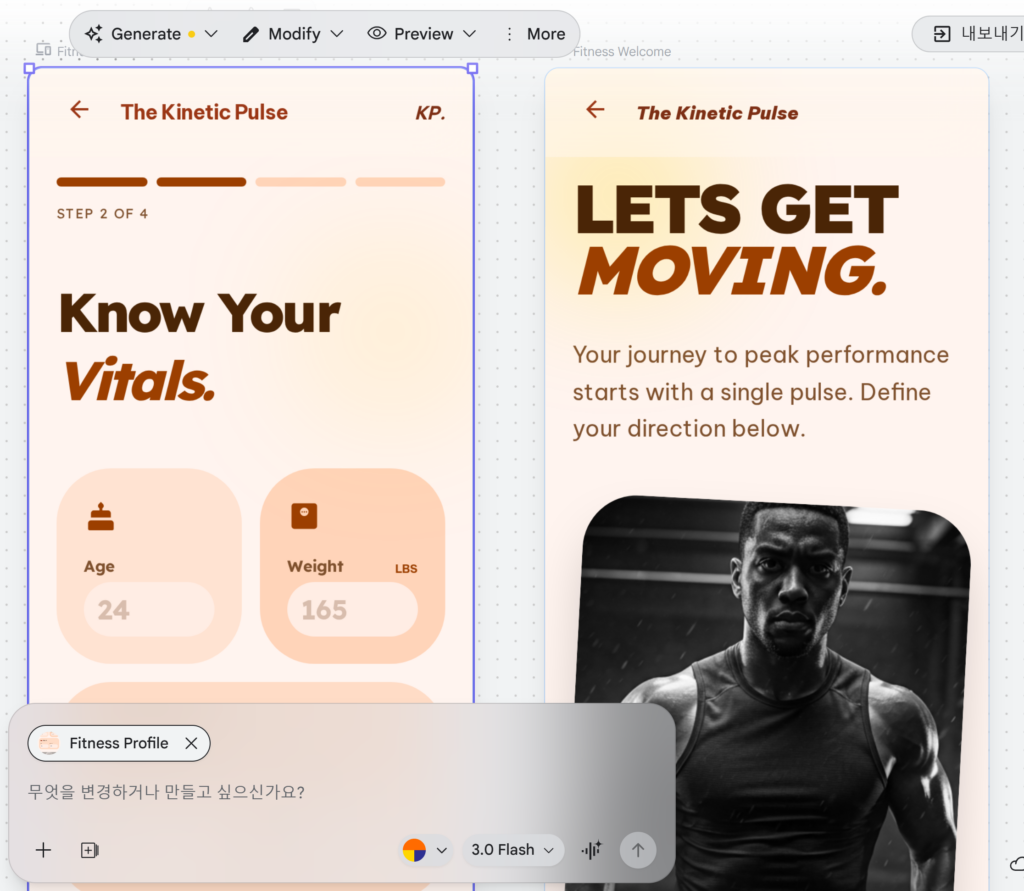Expand the Preview dropdown chevron
Image resolution: width=1024 pixels, height=891 pixels.
tap(470, 33)
